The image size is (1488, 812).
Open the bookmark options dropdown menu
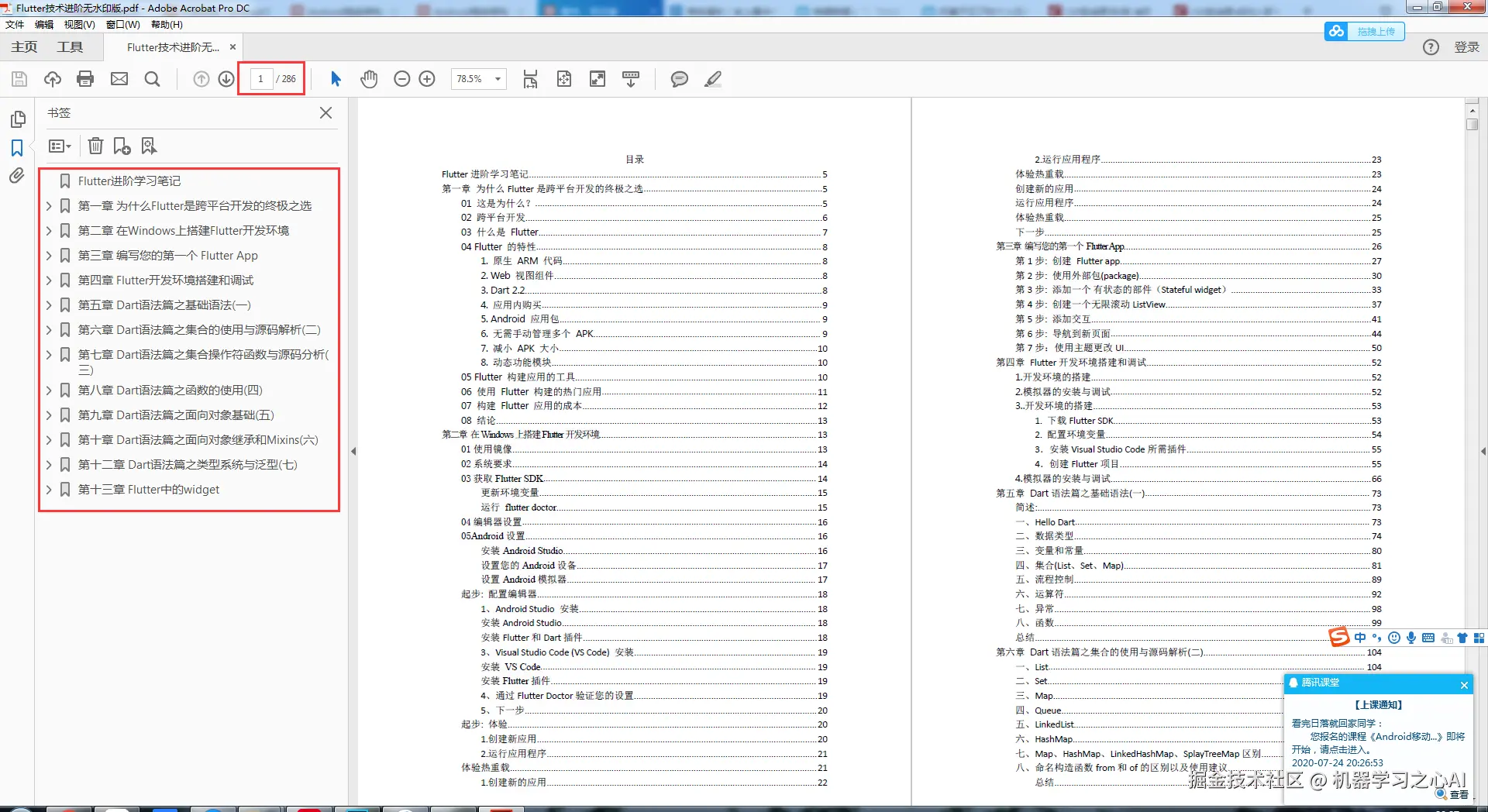60,146
